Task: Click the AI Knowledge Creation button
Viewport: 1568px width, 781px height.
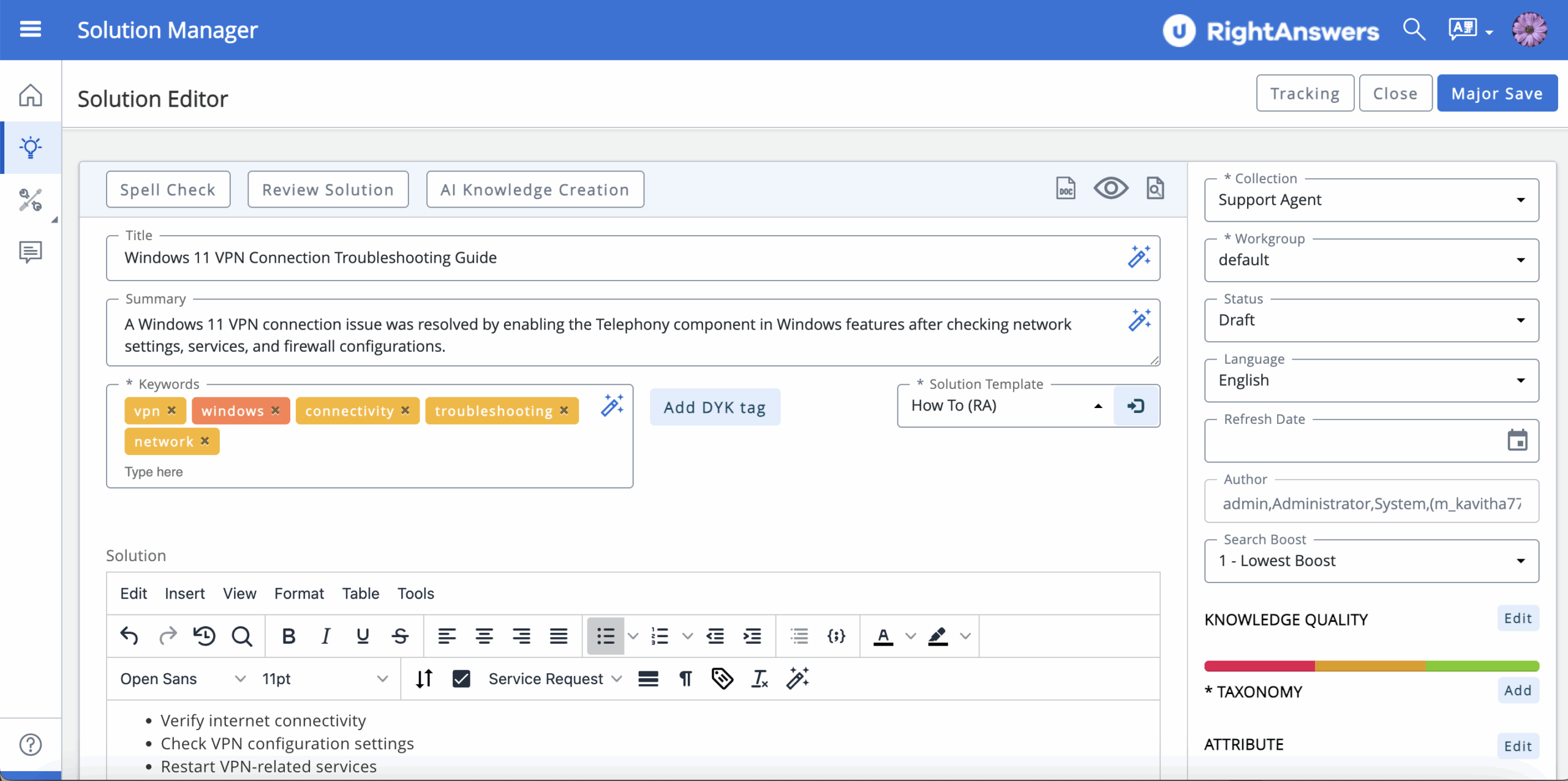Action: [x=535, y=189]
